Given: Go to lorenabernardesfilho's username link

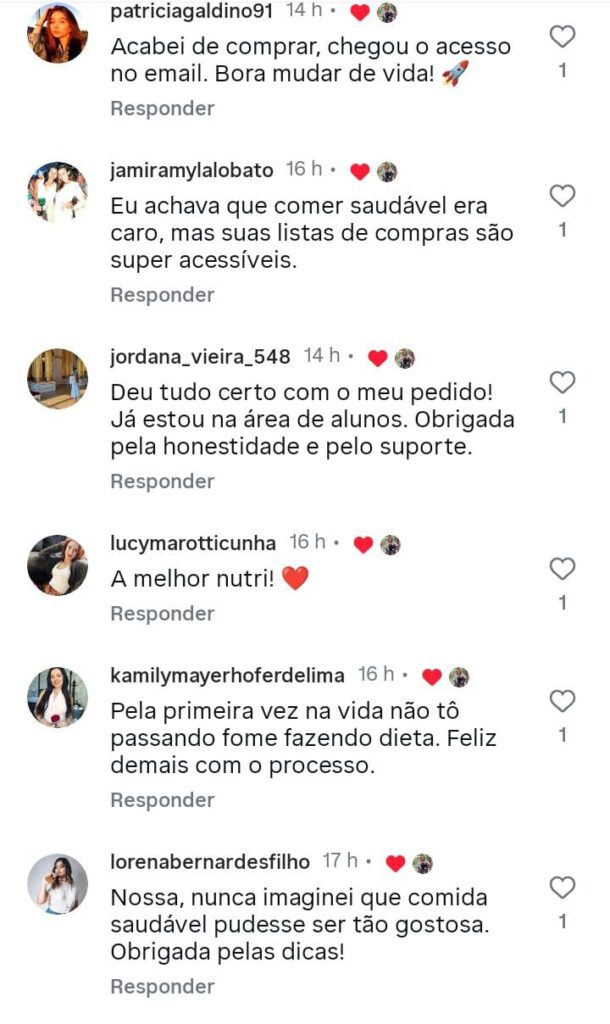Looking at the screenshot, I should (x=211, y=861).
